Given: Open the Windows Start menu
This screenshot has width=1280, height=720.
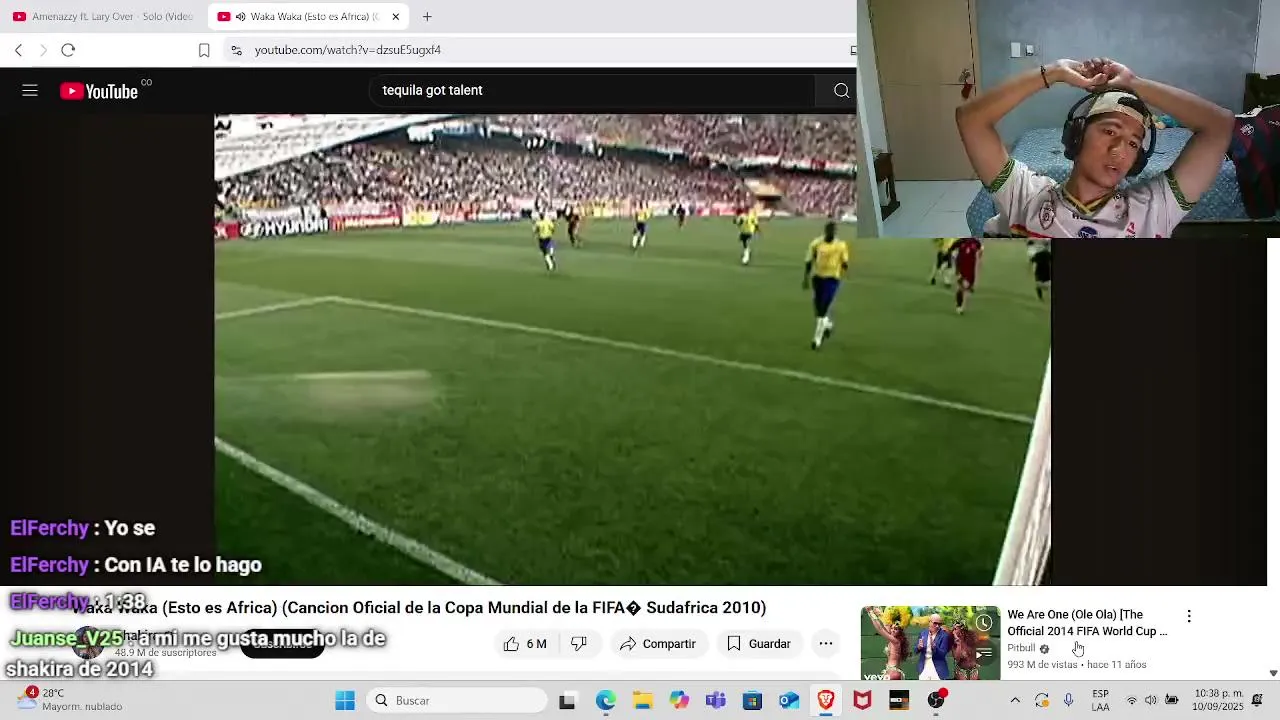Looking at the screenshot, I should [345, 701].
